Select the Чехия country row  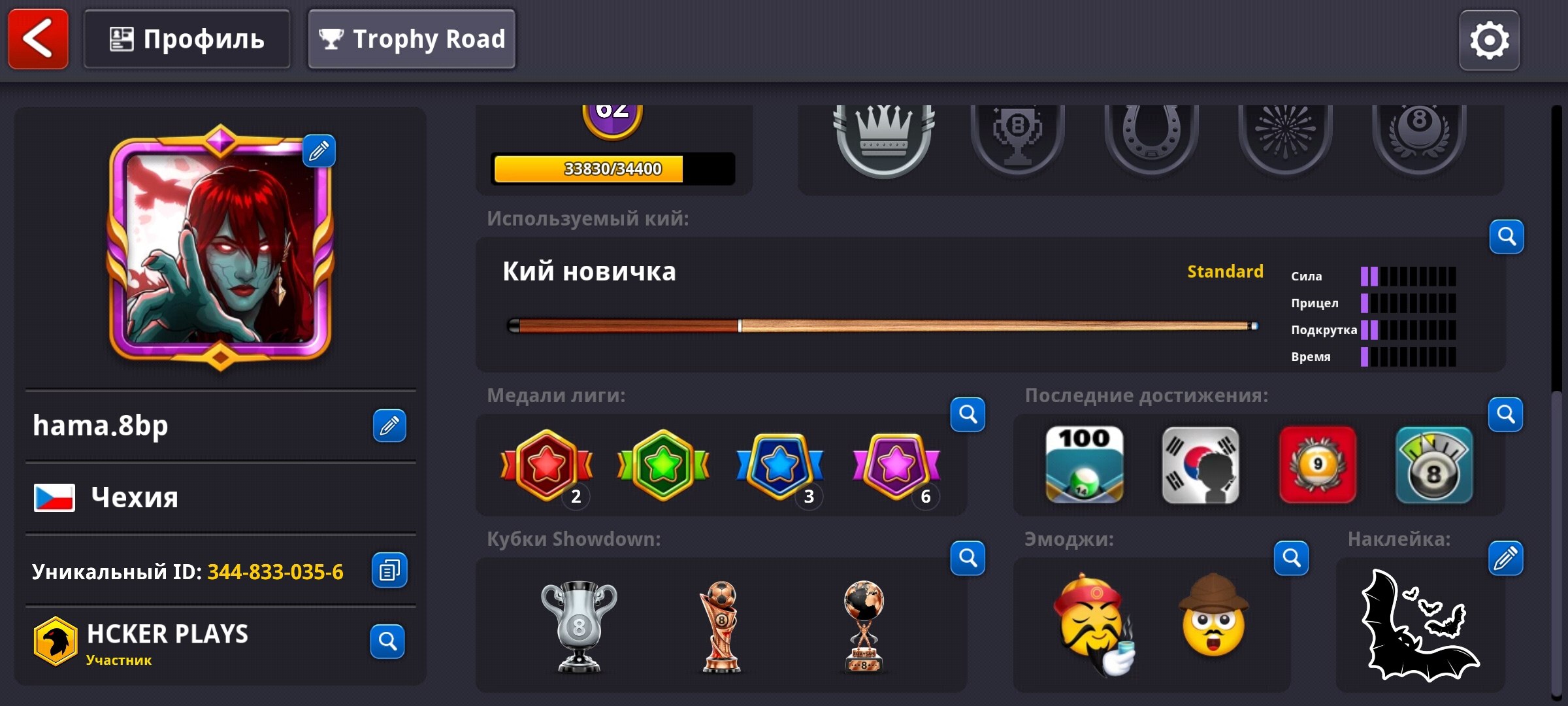pyautogui.click(x=220, y=497)
